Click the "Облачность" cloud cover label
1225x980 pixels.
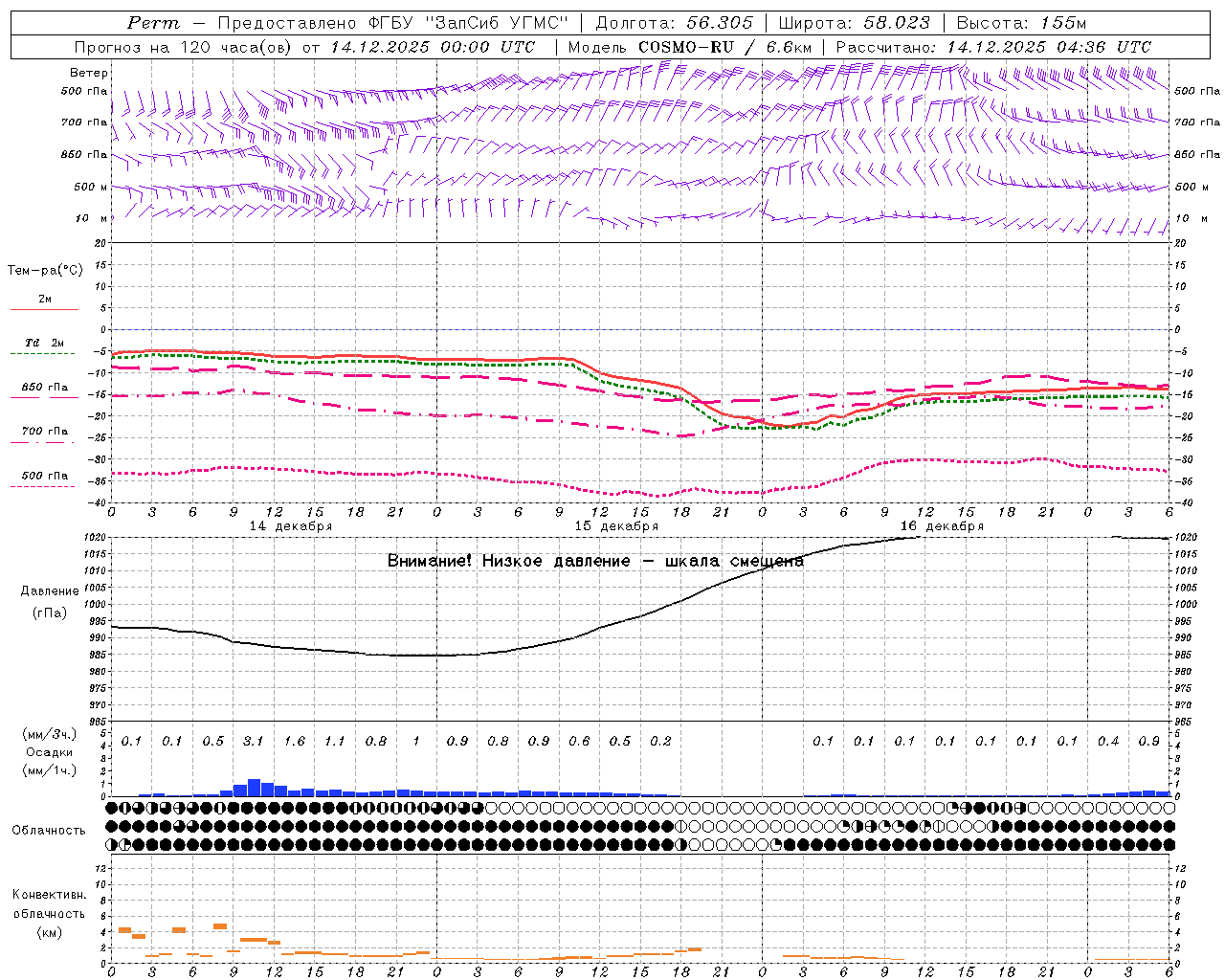tap(49, 831)
